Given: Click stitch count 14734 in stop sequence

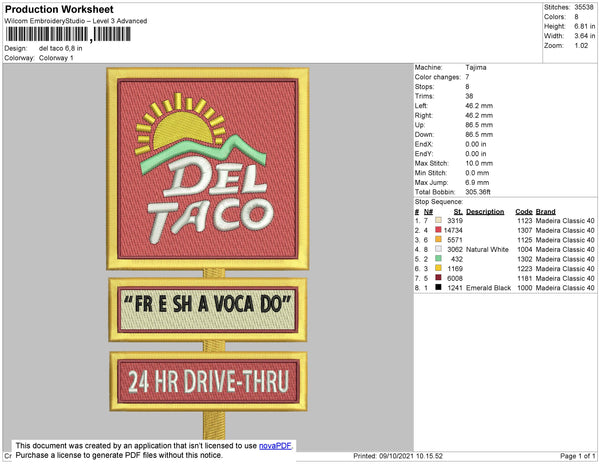Looking at the screenshot, I should [x=453, y=230].
